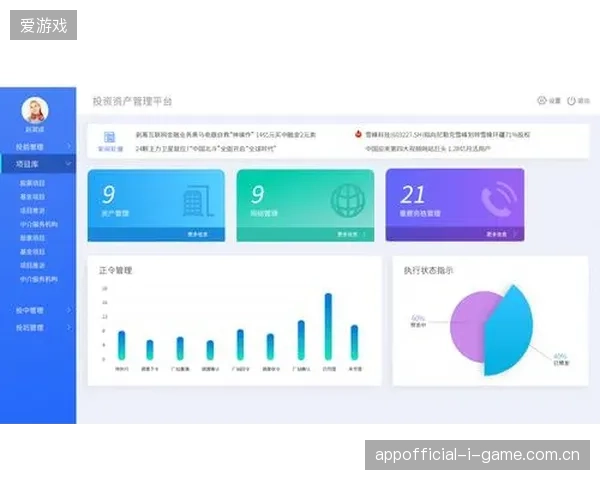
Task: Click the building icon on the blue card
Action: [198, 201]
